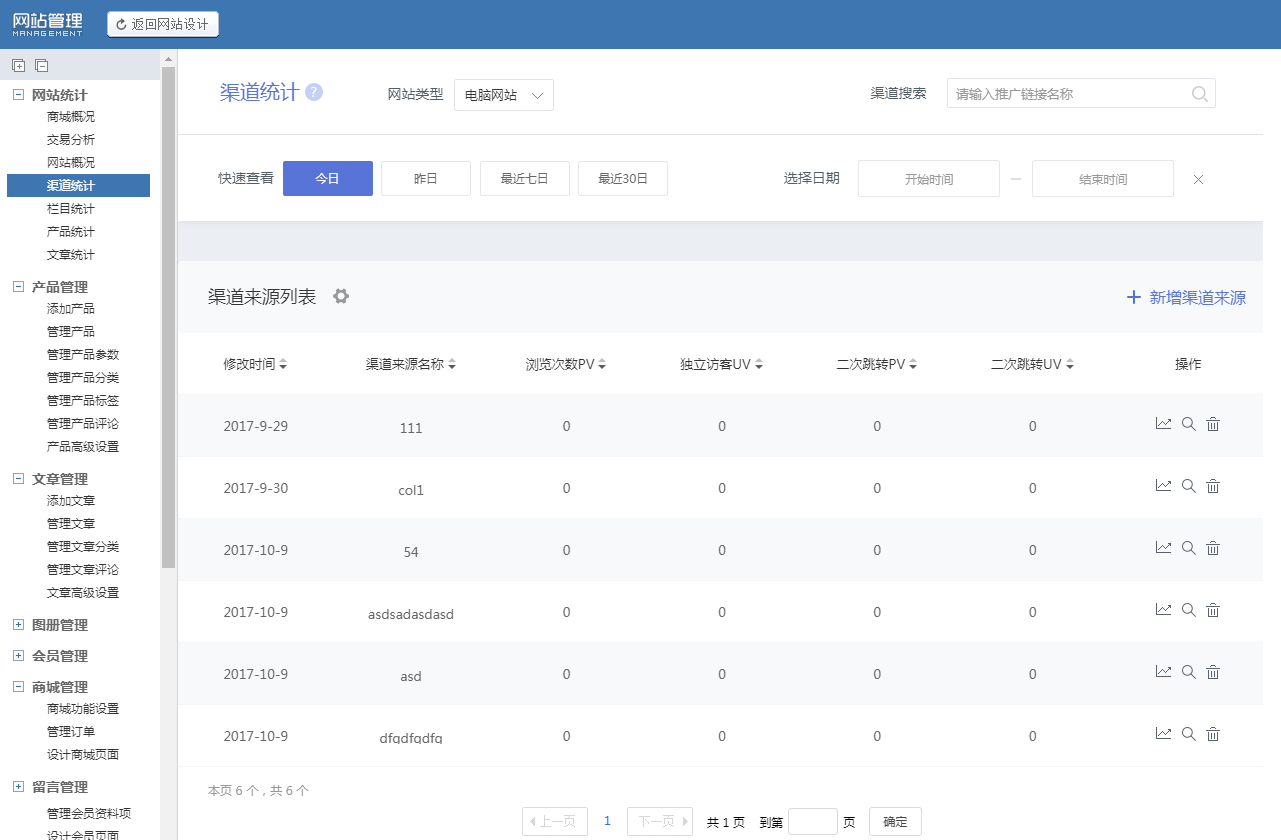Clear selected date range X icon
The image size is (1281, 840).
coord(1198,179)
